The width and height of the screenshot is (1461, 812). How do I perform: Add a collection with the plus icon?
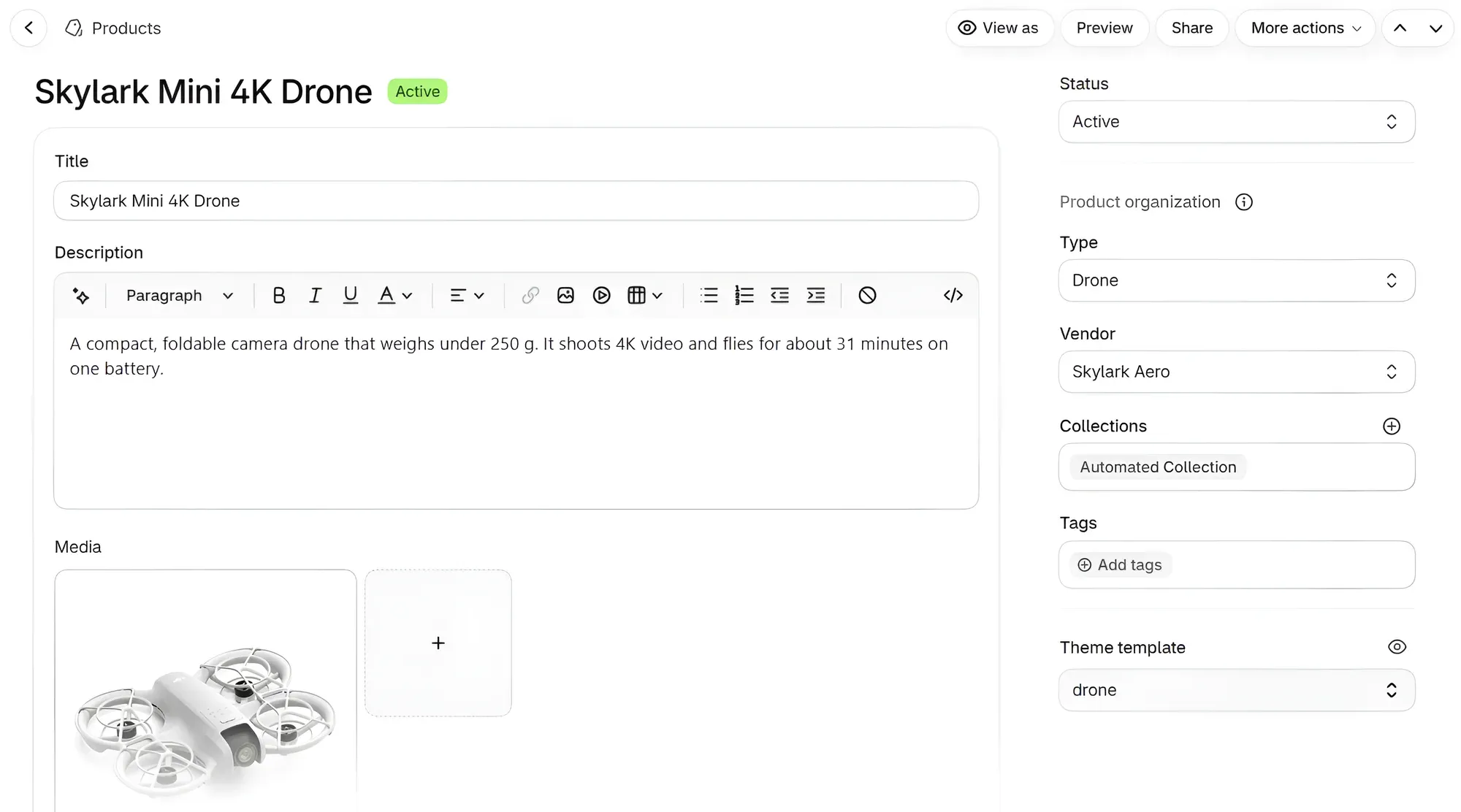pos(1392,426)
